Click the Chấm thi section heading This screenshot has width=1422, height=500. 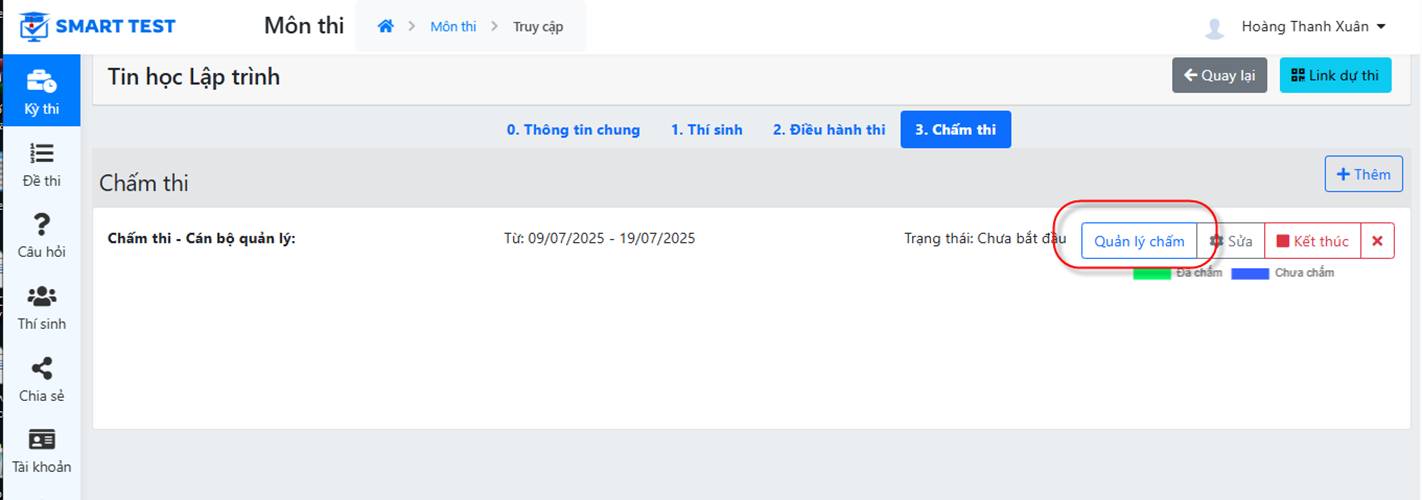click(144, 183)
